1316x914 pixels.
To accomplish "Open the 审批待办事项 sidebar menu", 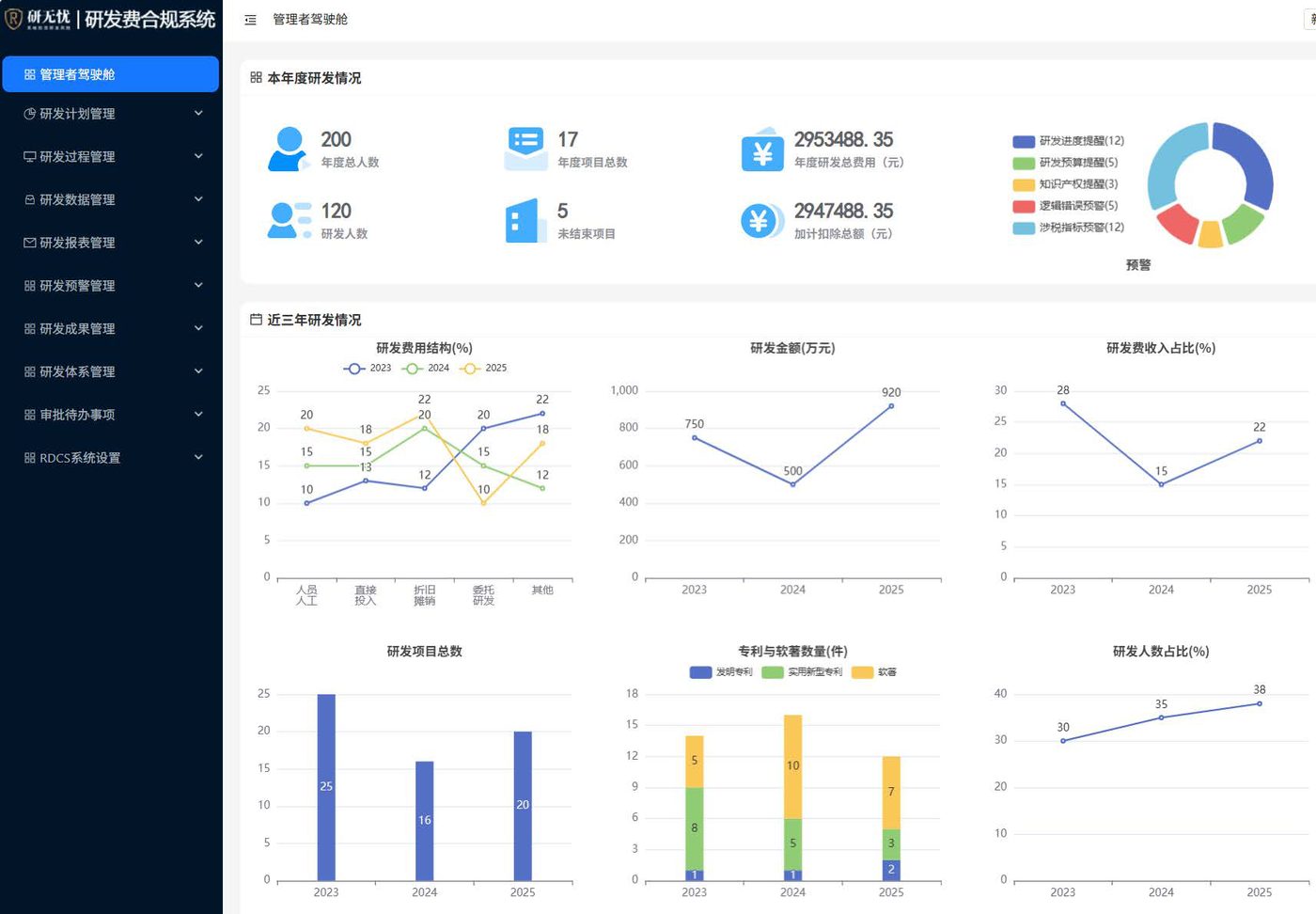I will click(111, 415).
